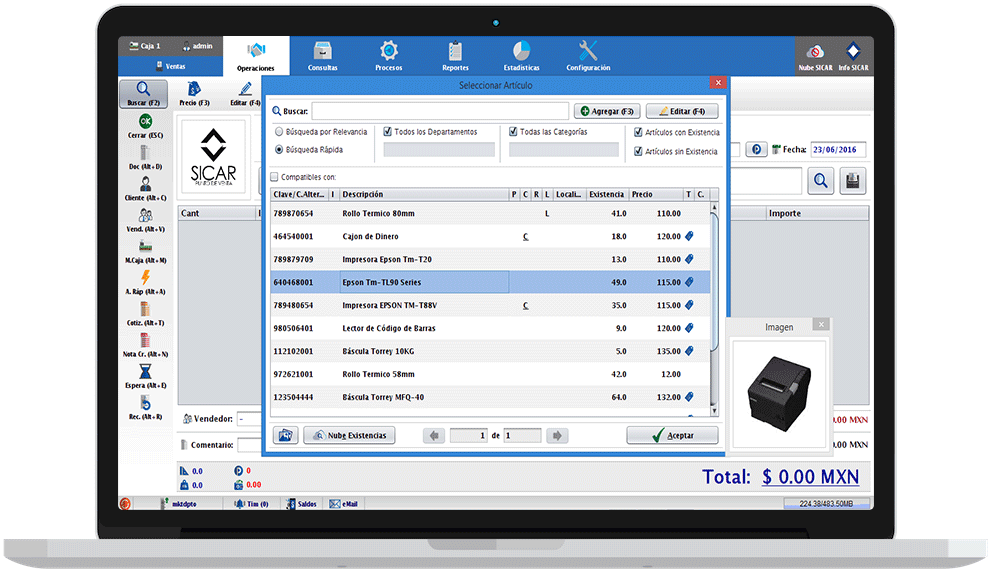The width and height of the screenshot is (990, 571).
Task: Click the dialog's Editar (F4) button
Action: (682, 111)
